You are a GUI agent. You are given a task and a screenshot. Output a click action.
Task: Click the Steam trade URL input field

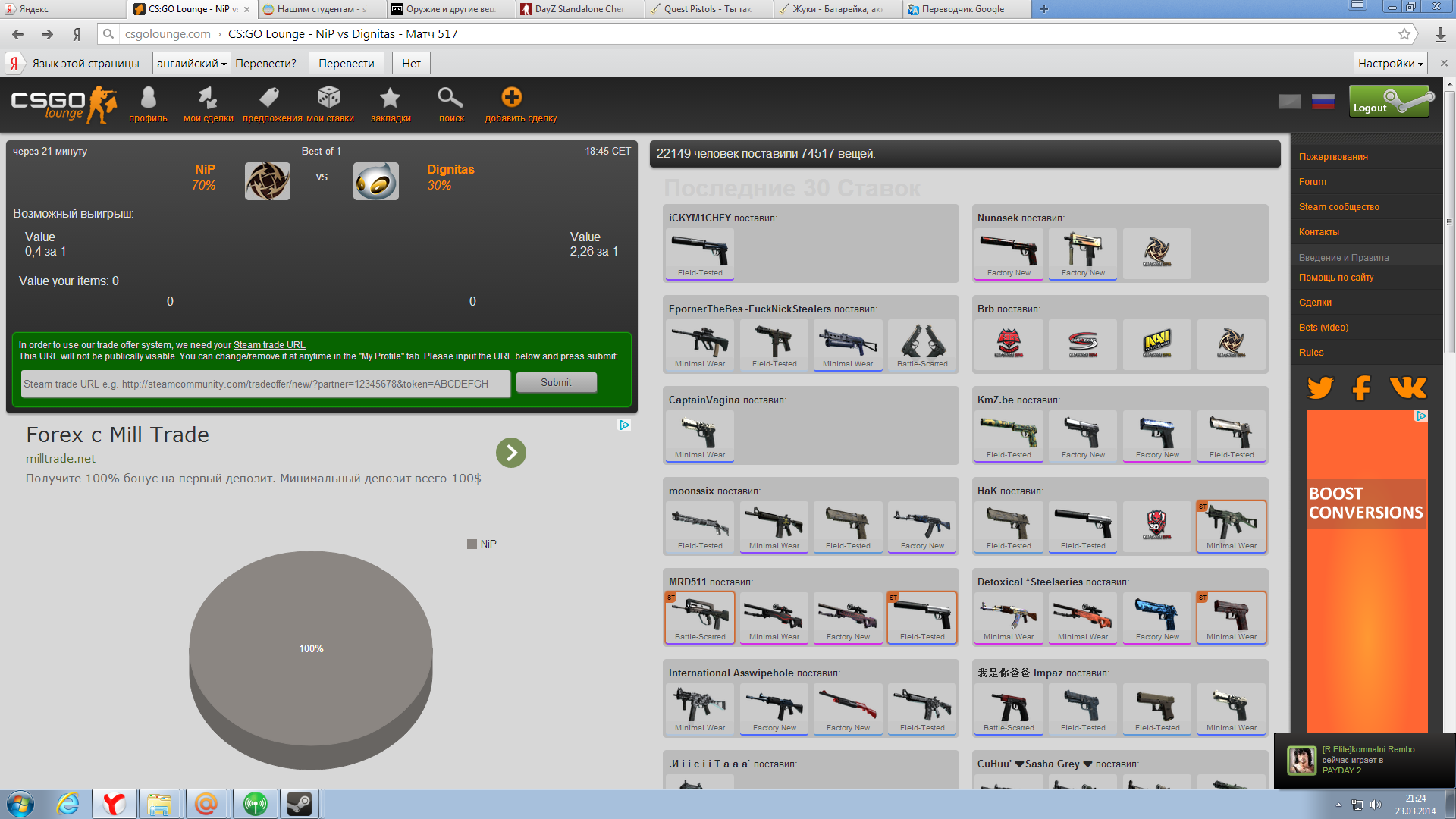[265, 384]
